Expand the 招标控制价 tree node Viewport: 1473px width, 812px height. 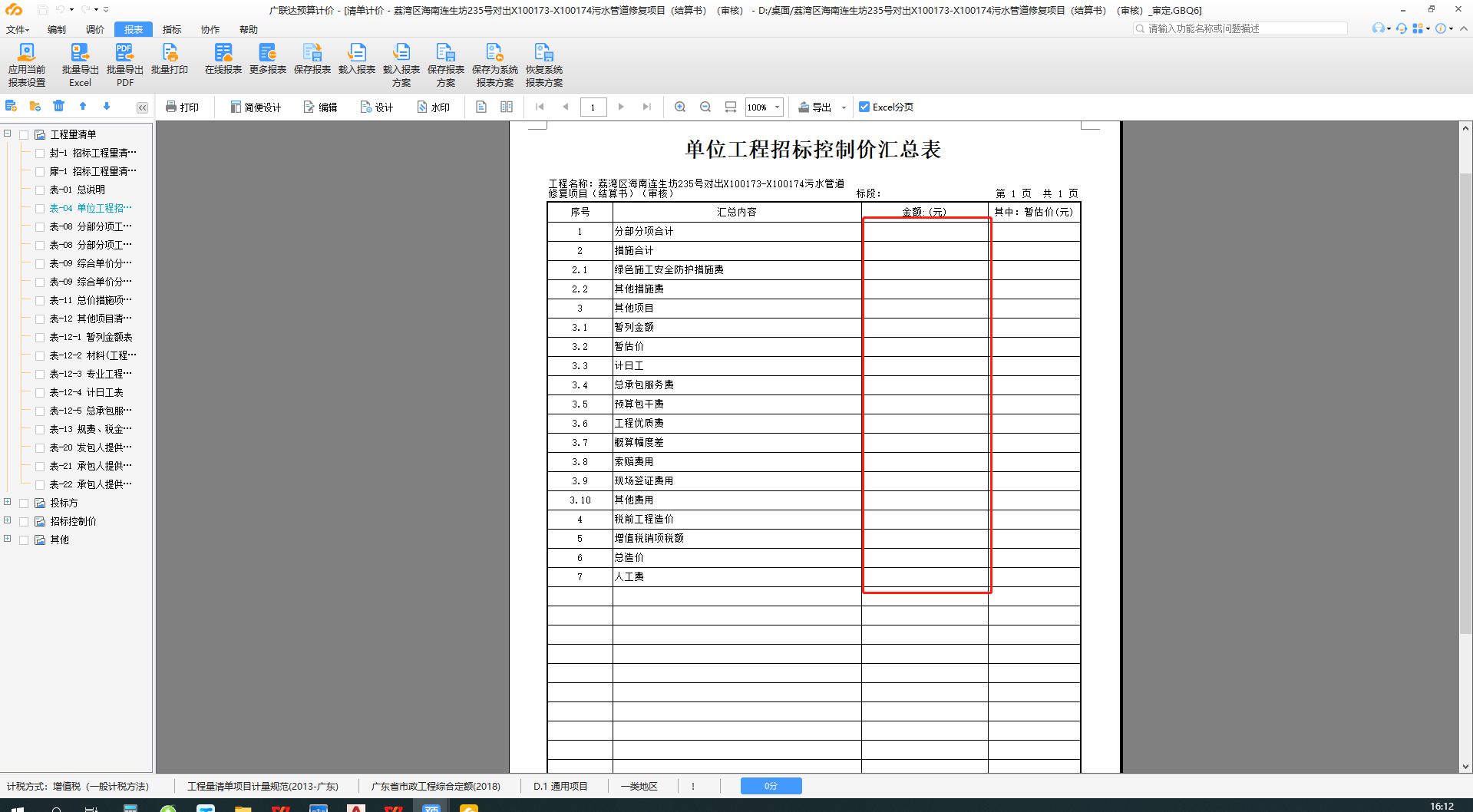tap(8, 520)
